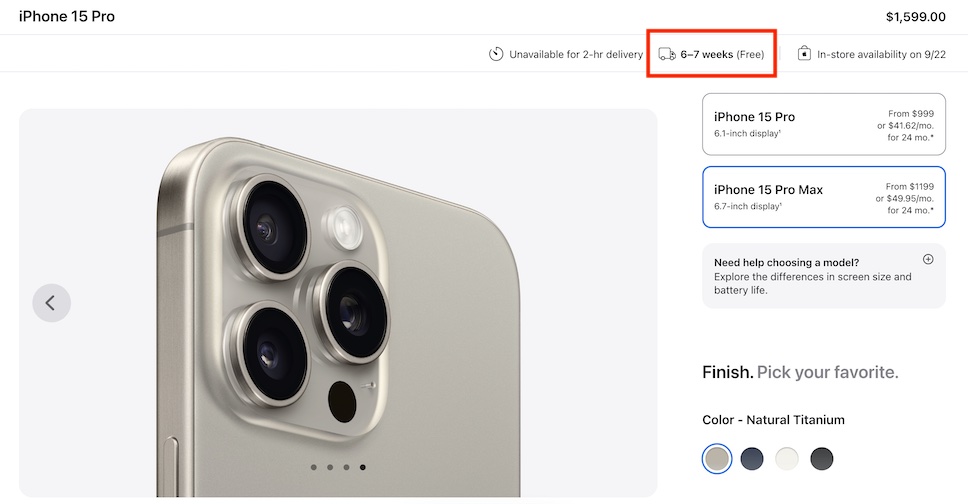This screenshot has width=968, height=504.
Task: Click the delivery truck icon
Action: tap(667, 54)
